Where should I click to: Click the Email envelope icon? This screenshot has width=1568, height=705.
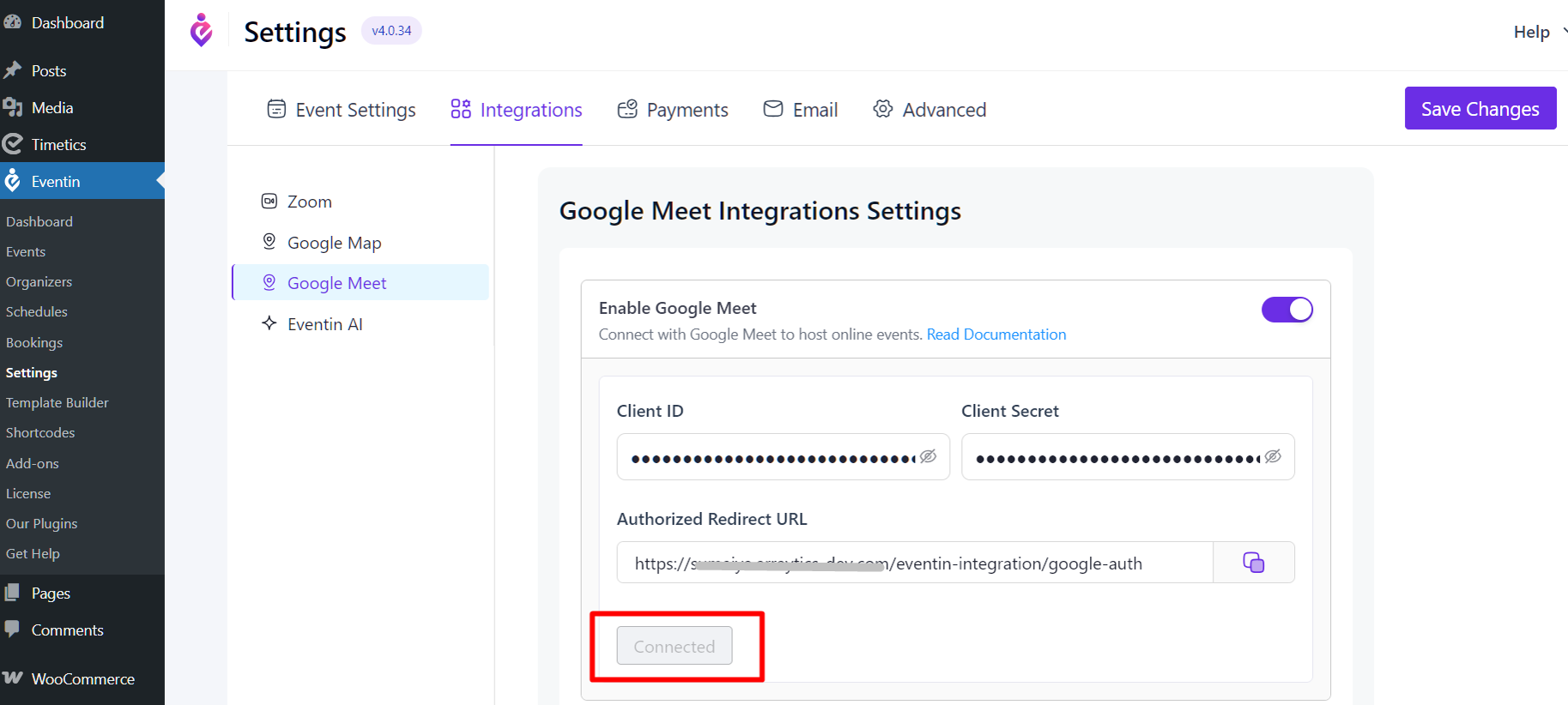[773, 109]
